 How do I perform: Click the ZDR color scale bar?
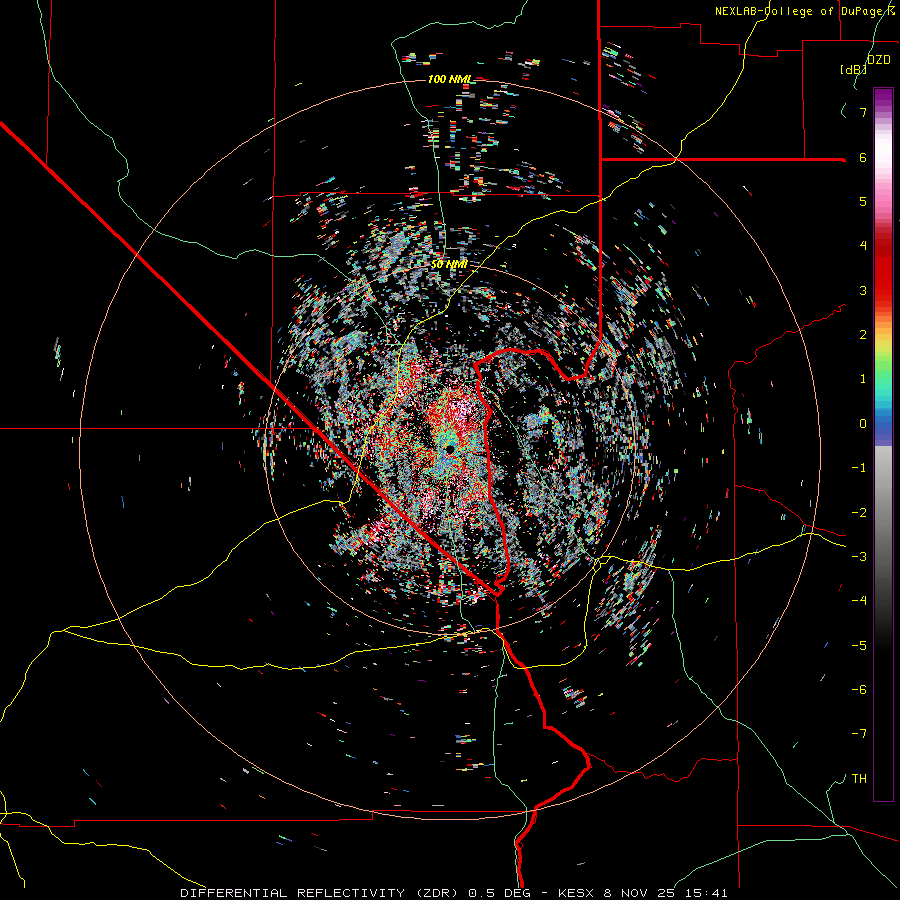click(883, 444)
